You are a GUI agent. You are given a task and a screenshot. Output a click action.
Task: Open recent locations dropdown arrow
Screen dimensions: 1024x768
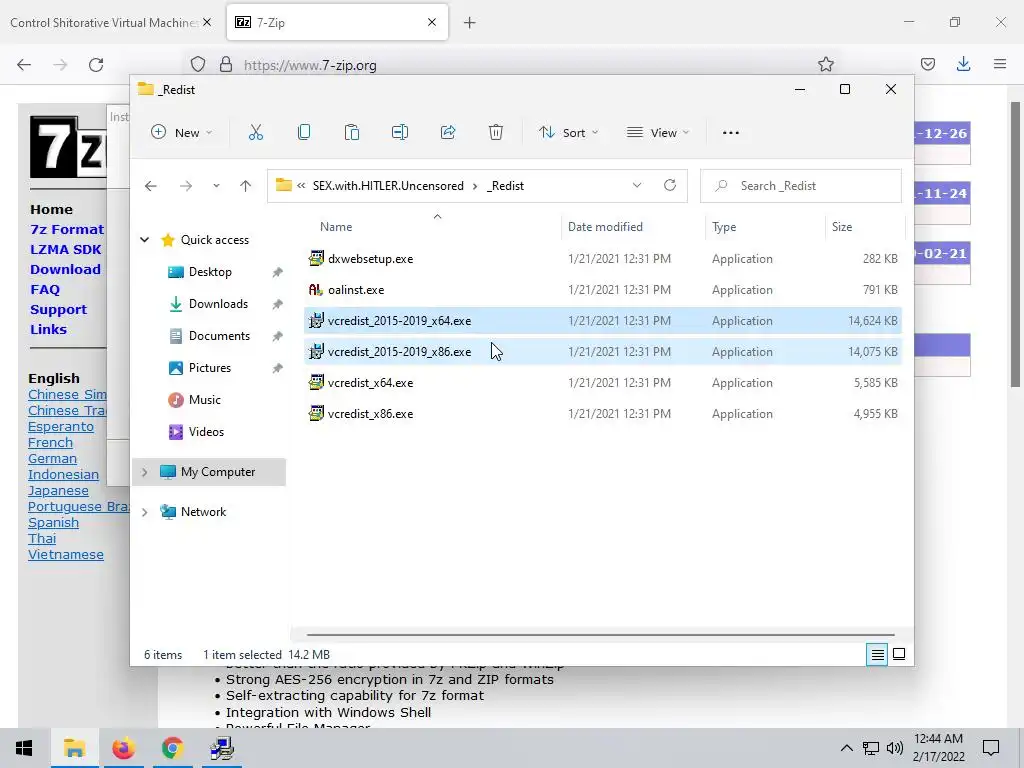(x=216, y=186)
